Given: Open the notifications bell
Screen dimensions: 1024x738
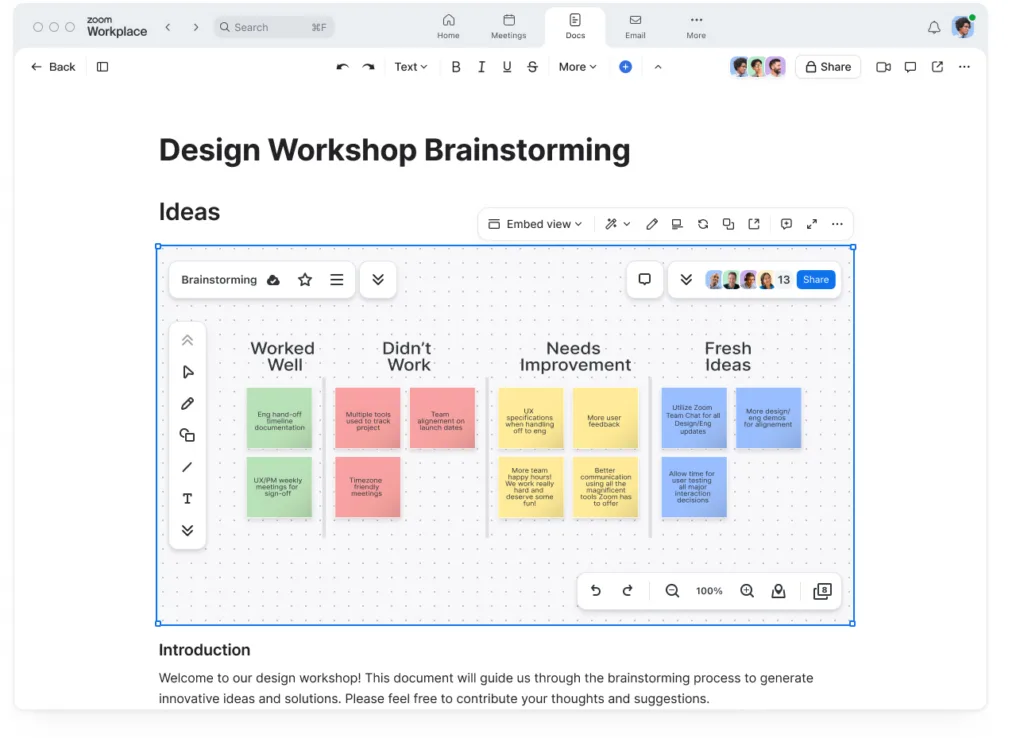Looking at the screenshot, I should 934,28.
